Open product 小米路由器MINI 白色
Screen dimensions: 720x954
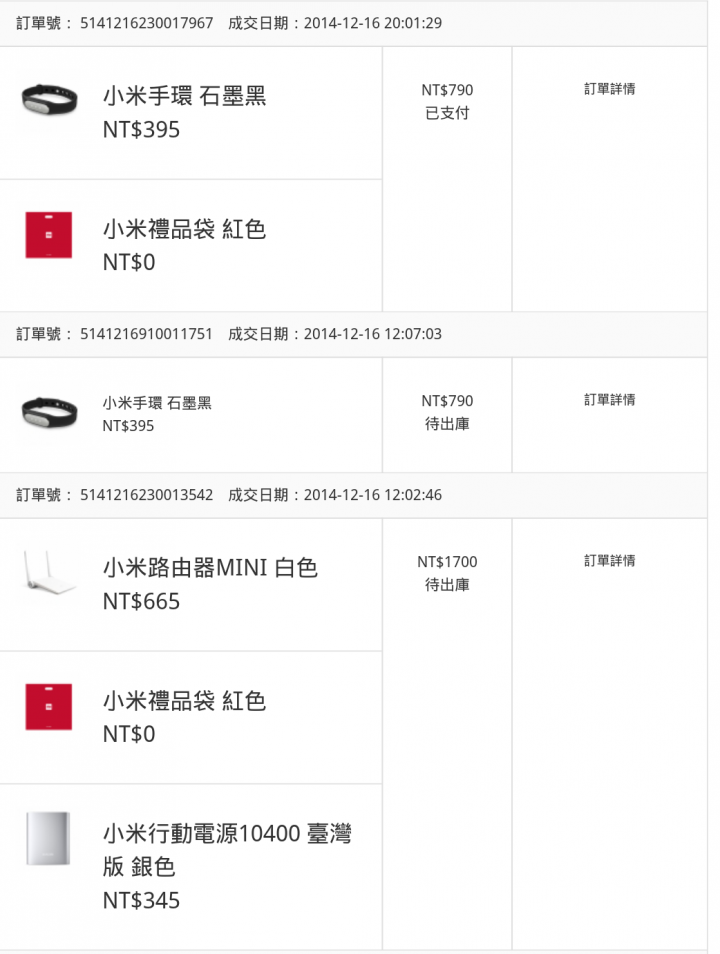point(210,568)
